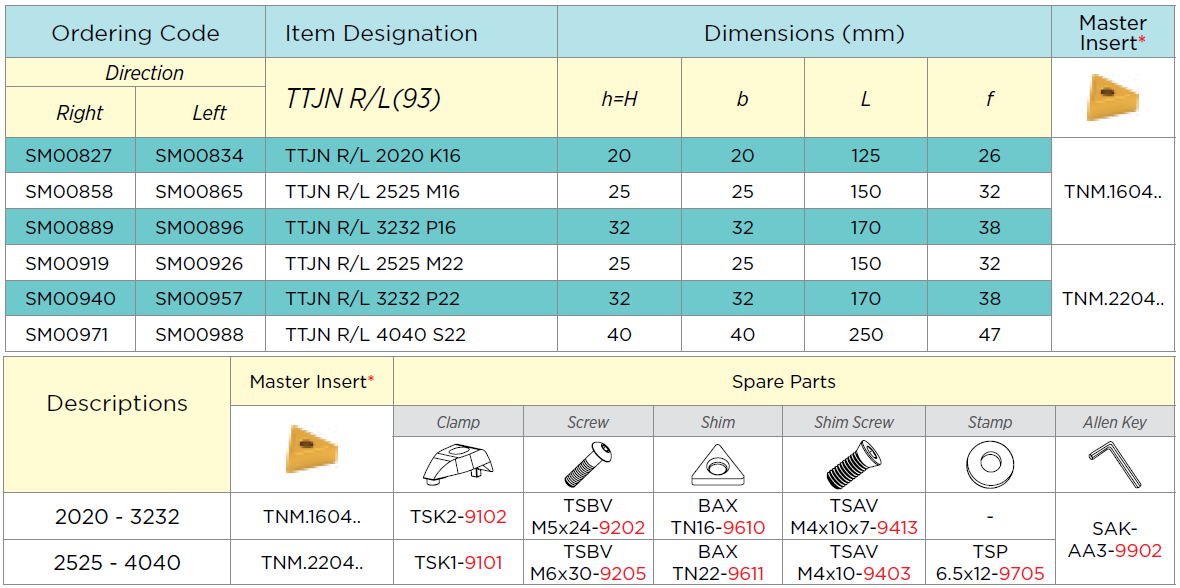Viewport: 1180px width, 588px height.
Task: Click Allen key part SAK-AA3-9902
Action: point(1117,539)
